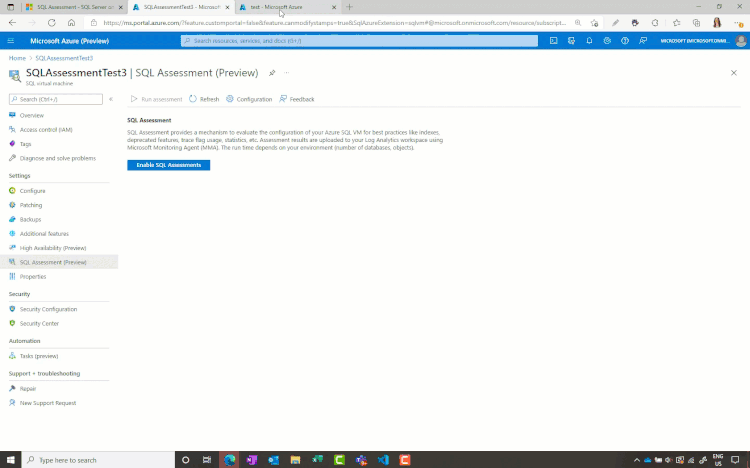Screen dimensions: 750x468
Task: Reload the browser page
Action: tap(52, 22)
